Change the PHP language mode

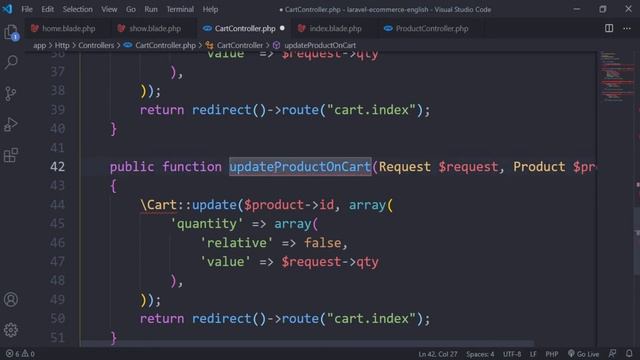pos(551,354)
